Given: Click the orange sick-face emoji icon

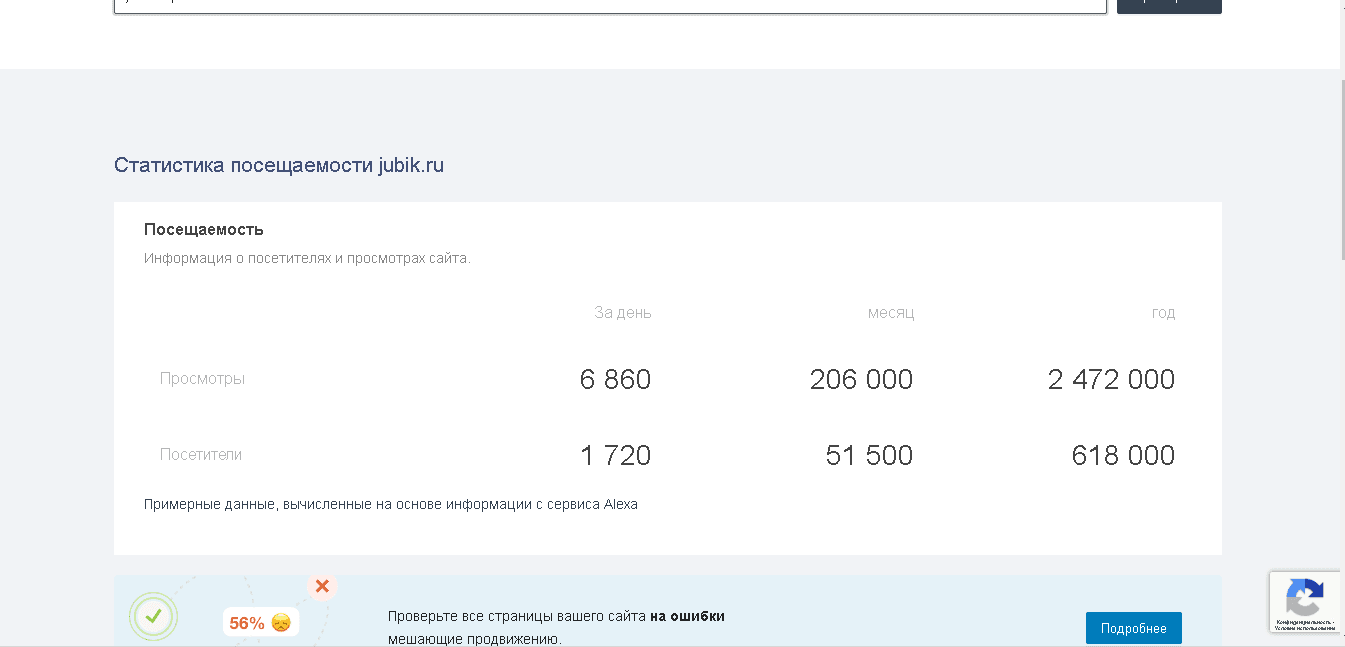Looking at the screenshot, I should pos(280,621).
